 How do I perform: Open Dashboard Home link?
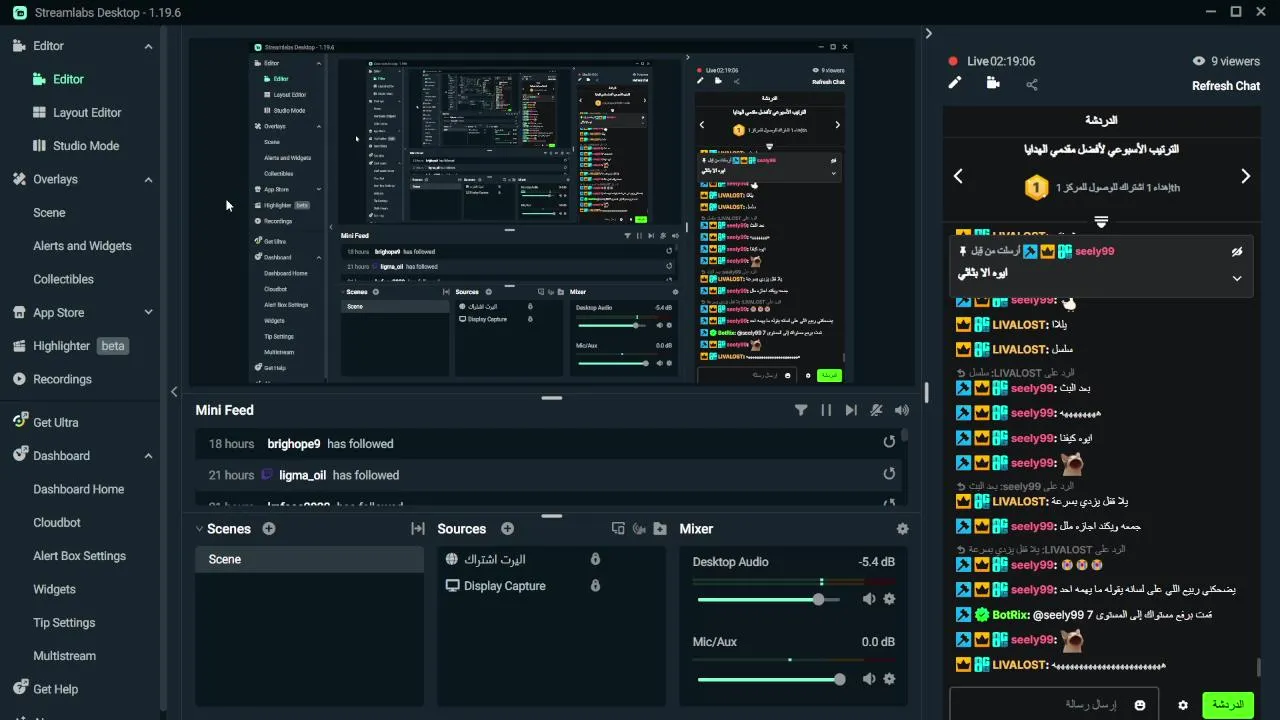[x=79, y=490]
